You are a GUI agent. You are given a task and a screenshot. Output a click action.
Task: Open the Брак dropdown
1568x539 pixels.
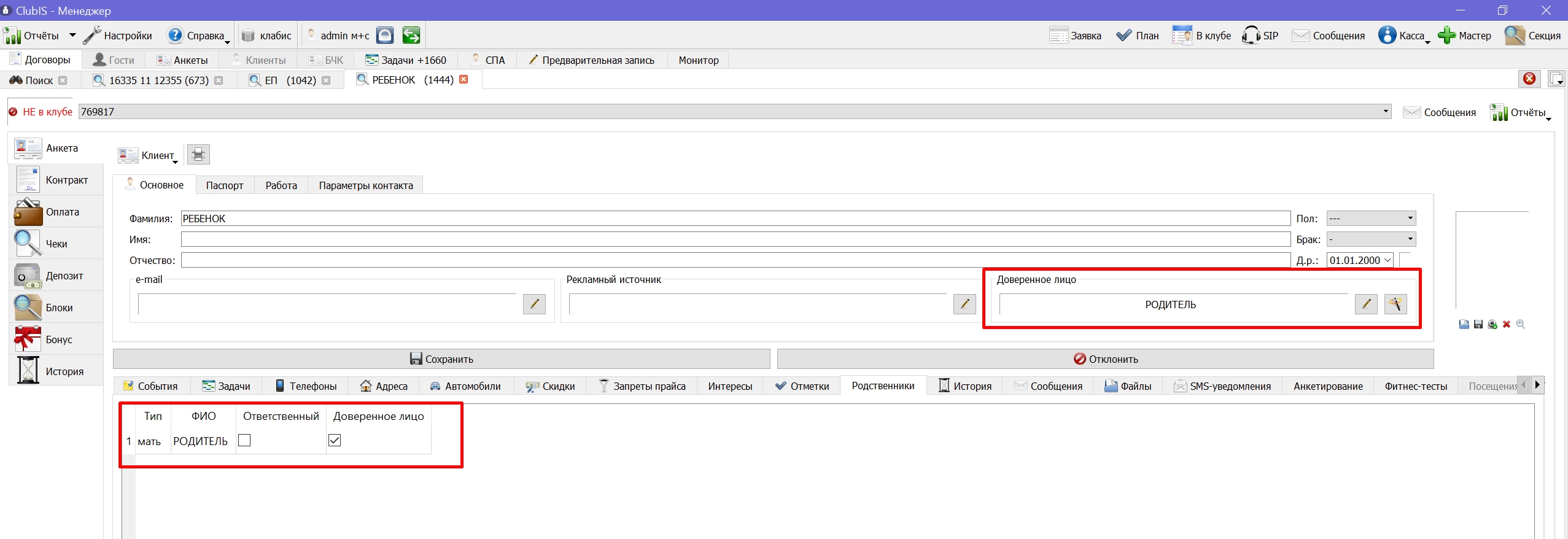(1371, 239)
